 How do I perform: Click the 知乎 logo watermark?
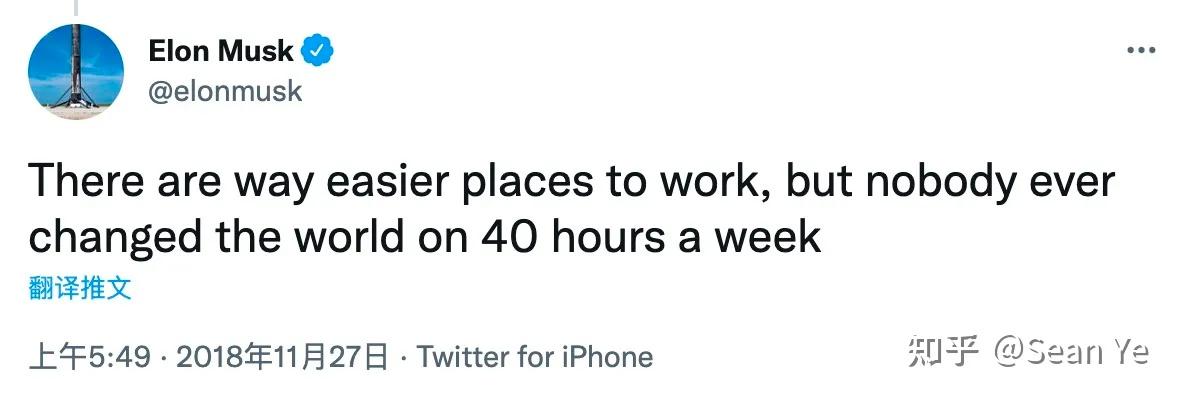click(944, 351)
